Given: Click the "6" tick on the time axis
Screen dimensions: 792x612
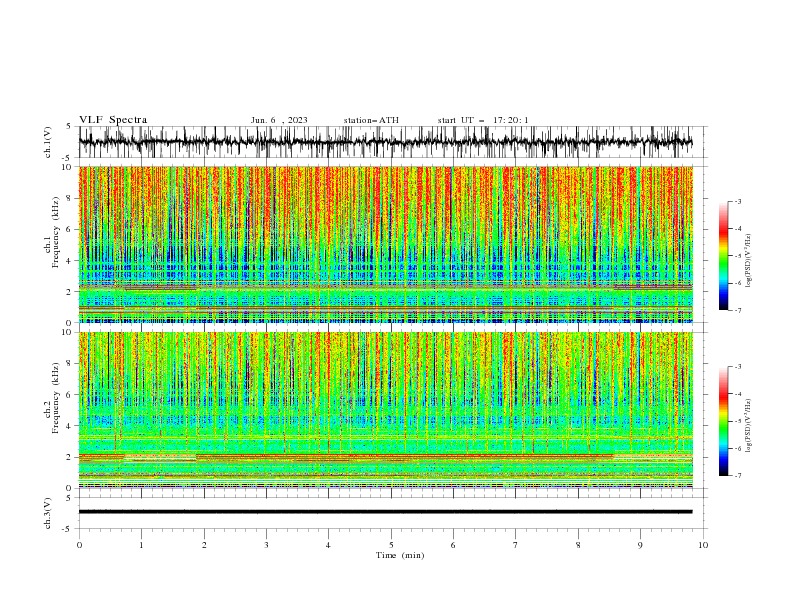Looking at the screenshot, I should (x=453, y=545).
